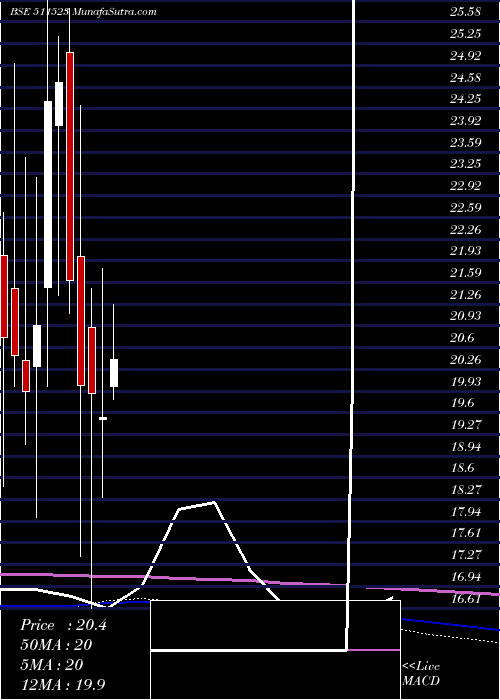The height and width of the screenshot is (700, 500).
Task: Click the 24.25 price axis label
Action: (466, 99)
